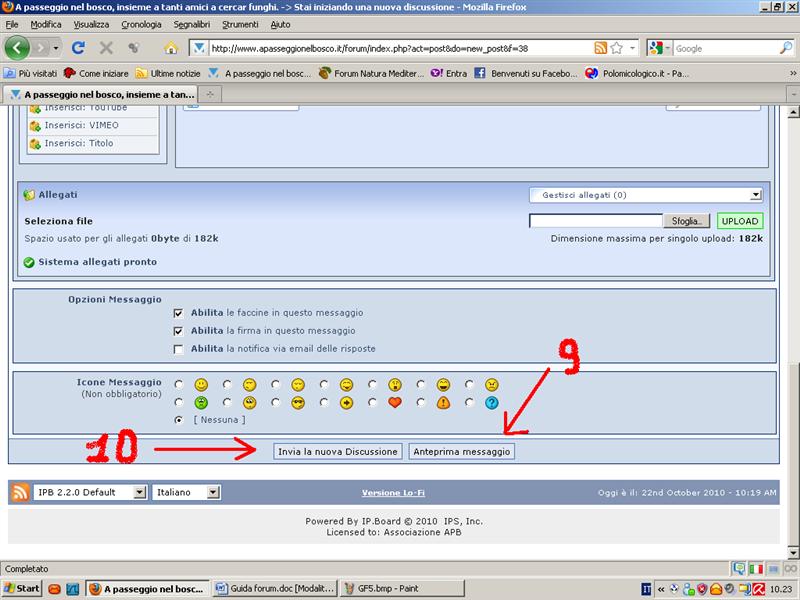Go to home page via house icon
This screenshot has height=600, width=800.
(x=170, y=48)
